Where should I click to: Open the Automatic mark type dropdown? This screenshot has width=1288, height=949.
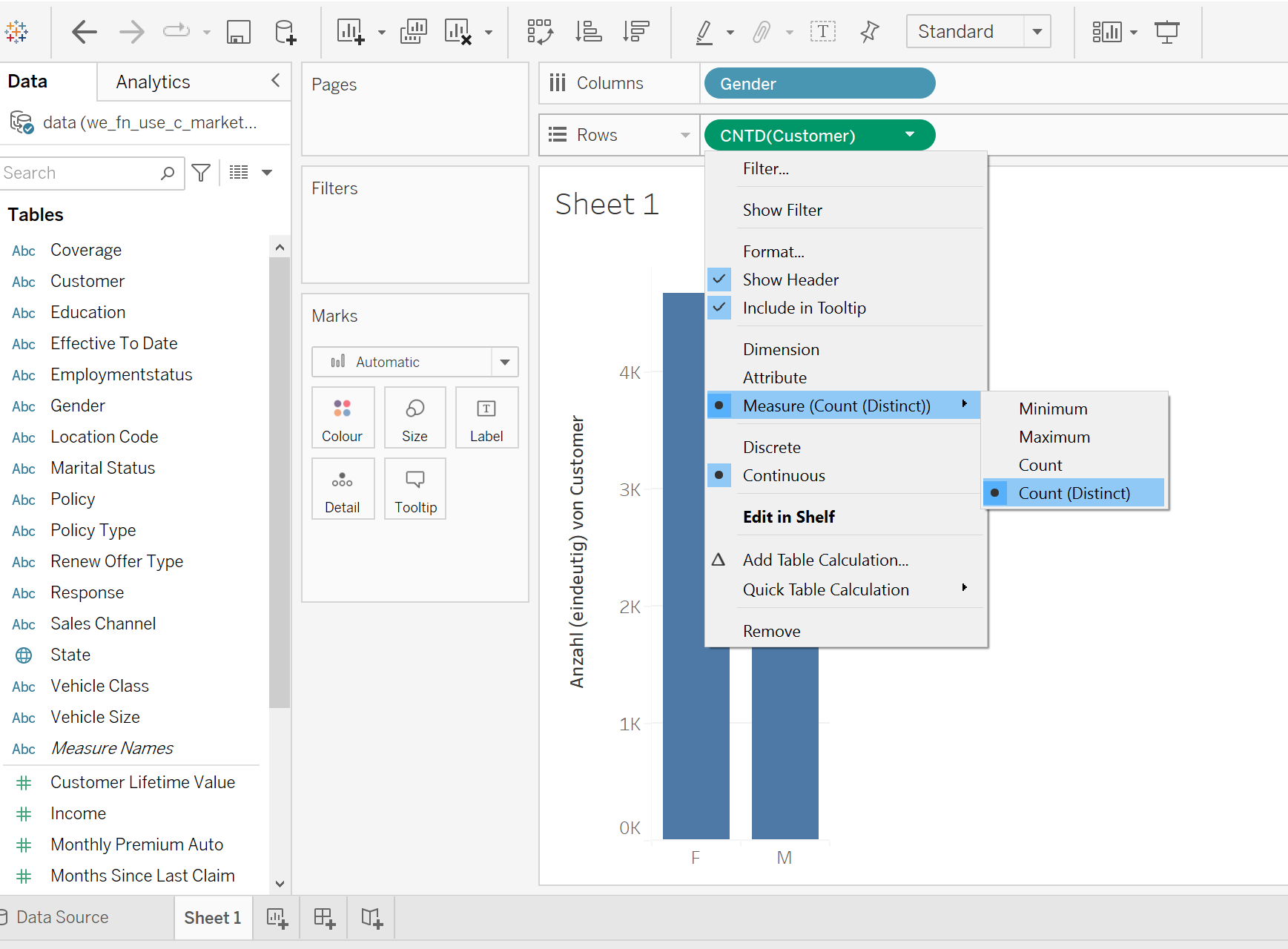tap(505, 362)
